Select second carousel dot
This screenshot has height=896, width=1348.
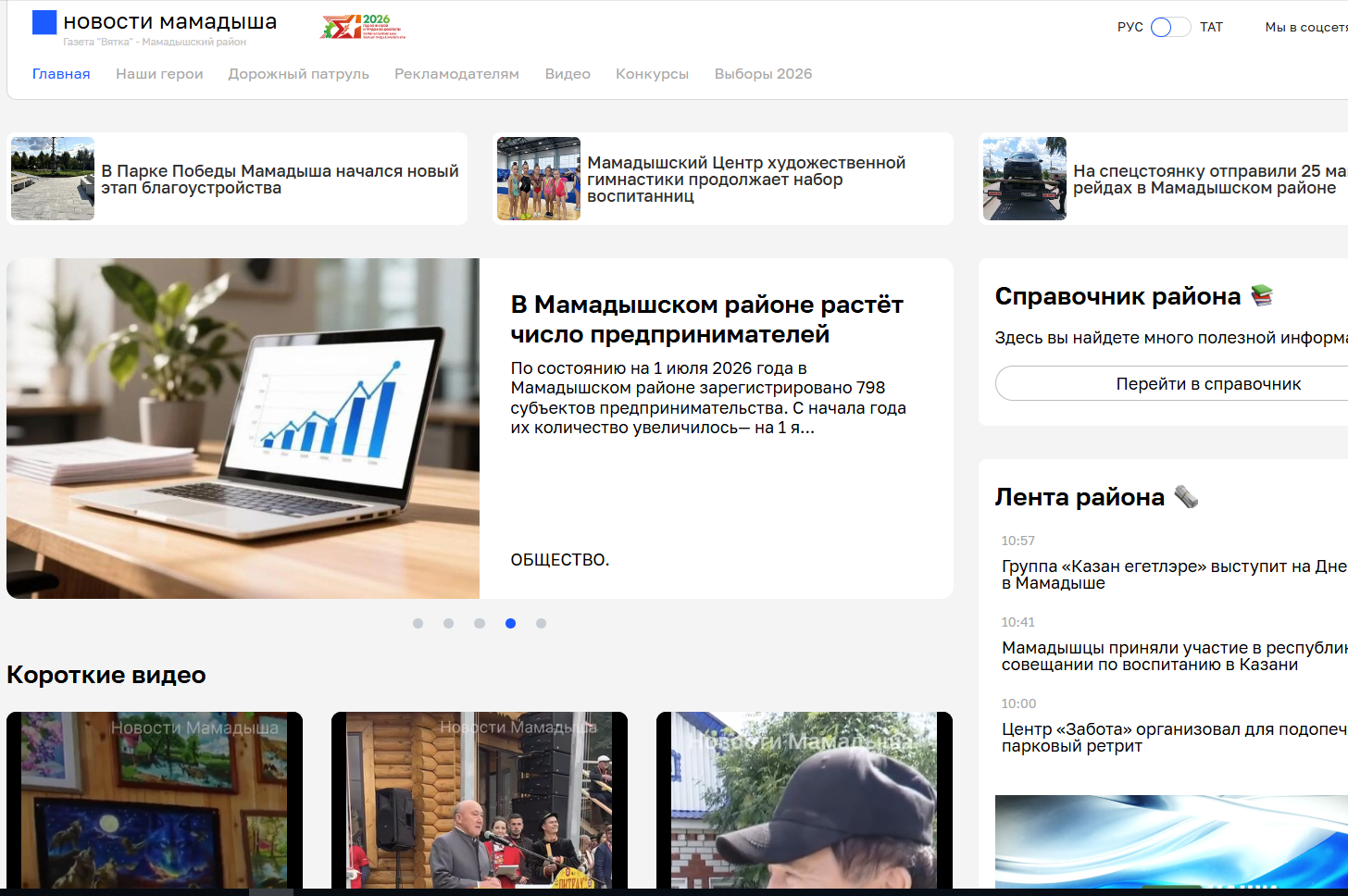click(449, 624)
